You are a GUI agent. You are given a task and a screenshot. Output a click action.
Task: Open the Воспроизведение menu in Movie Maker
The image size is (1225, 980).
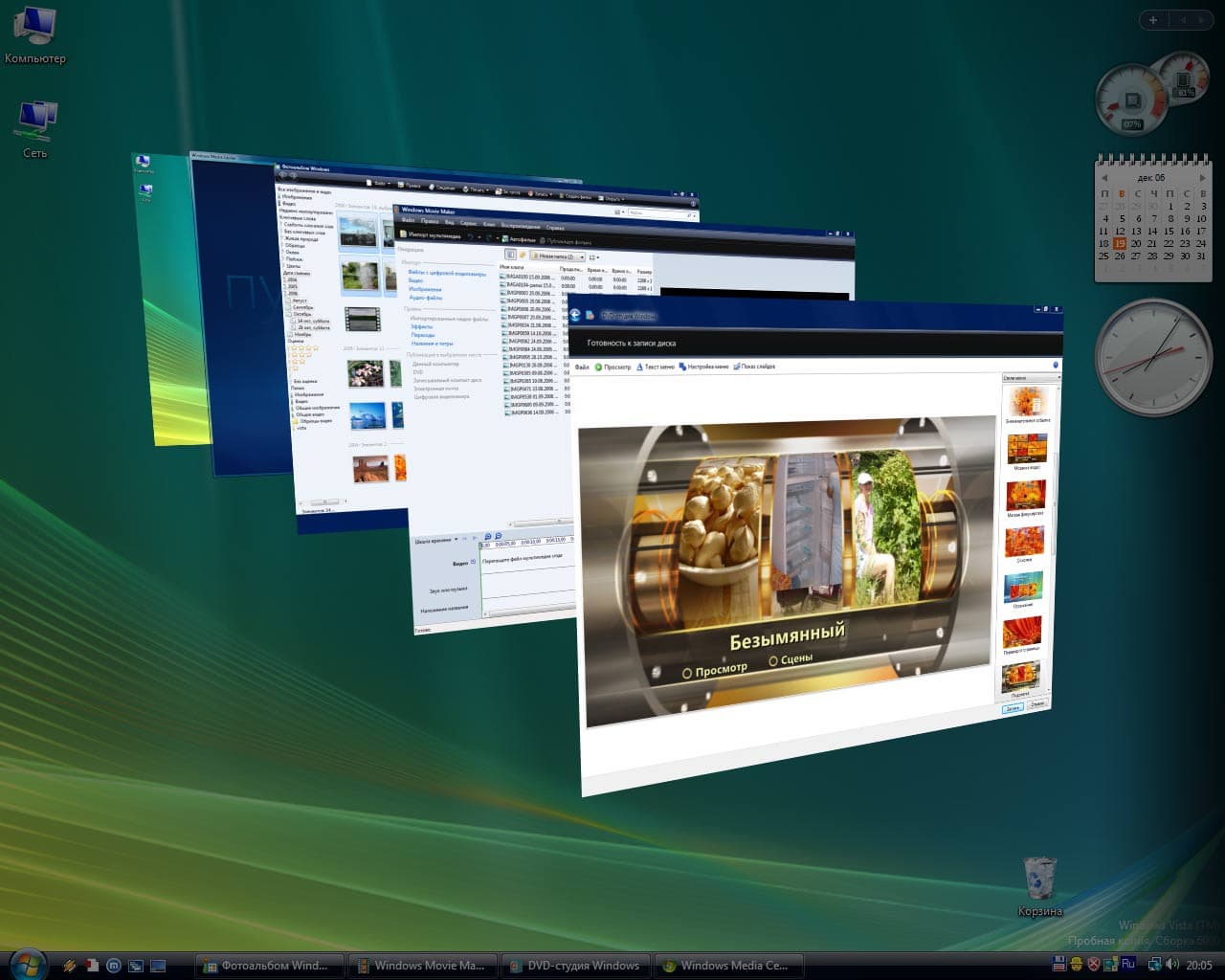(x=521, y=226)
